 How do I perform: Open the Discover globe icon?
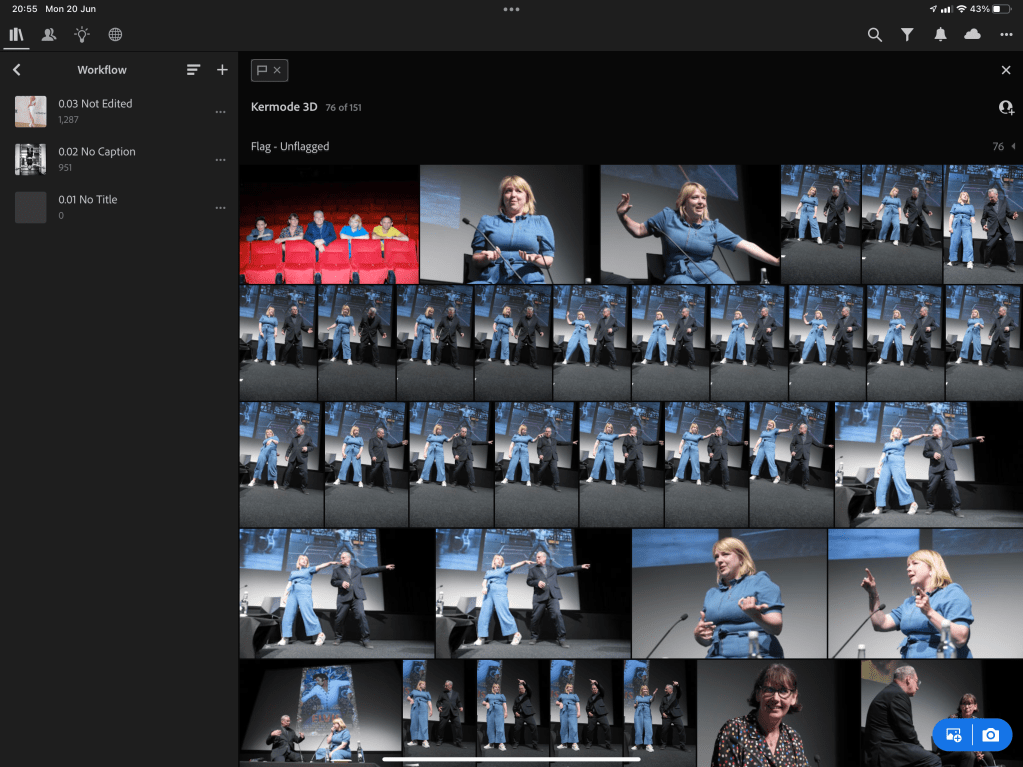(x=115, y=35)
